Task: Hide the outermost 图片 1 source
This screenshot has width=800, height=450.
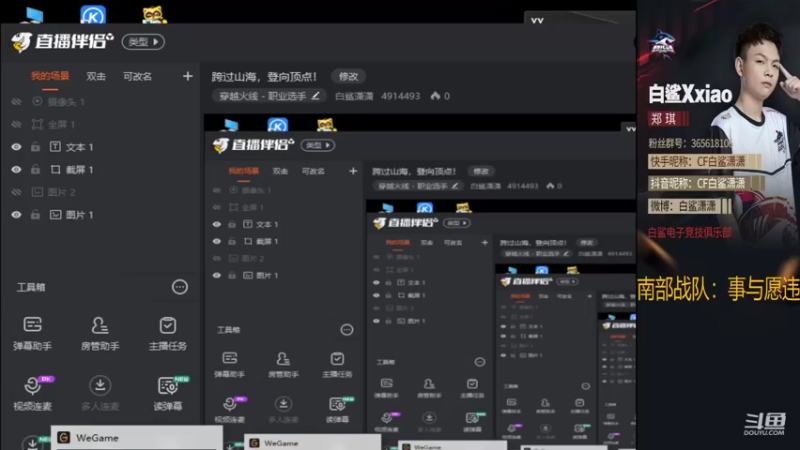Action: (16, 215)
